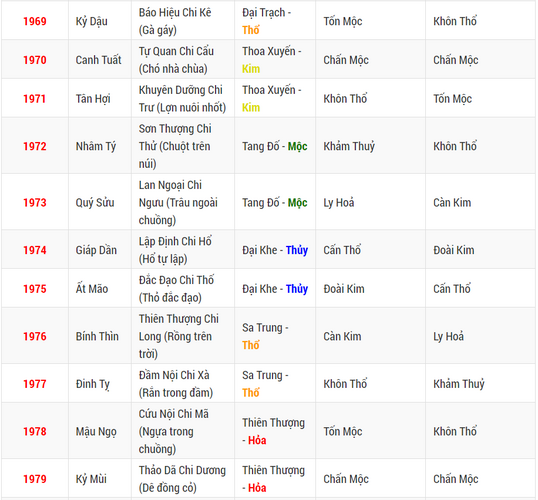Select the Tân Hợi cell

[100, 98]
